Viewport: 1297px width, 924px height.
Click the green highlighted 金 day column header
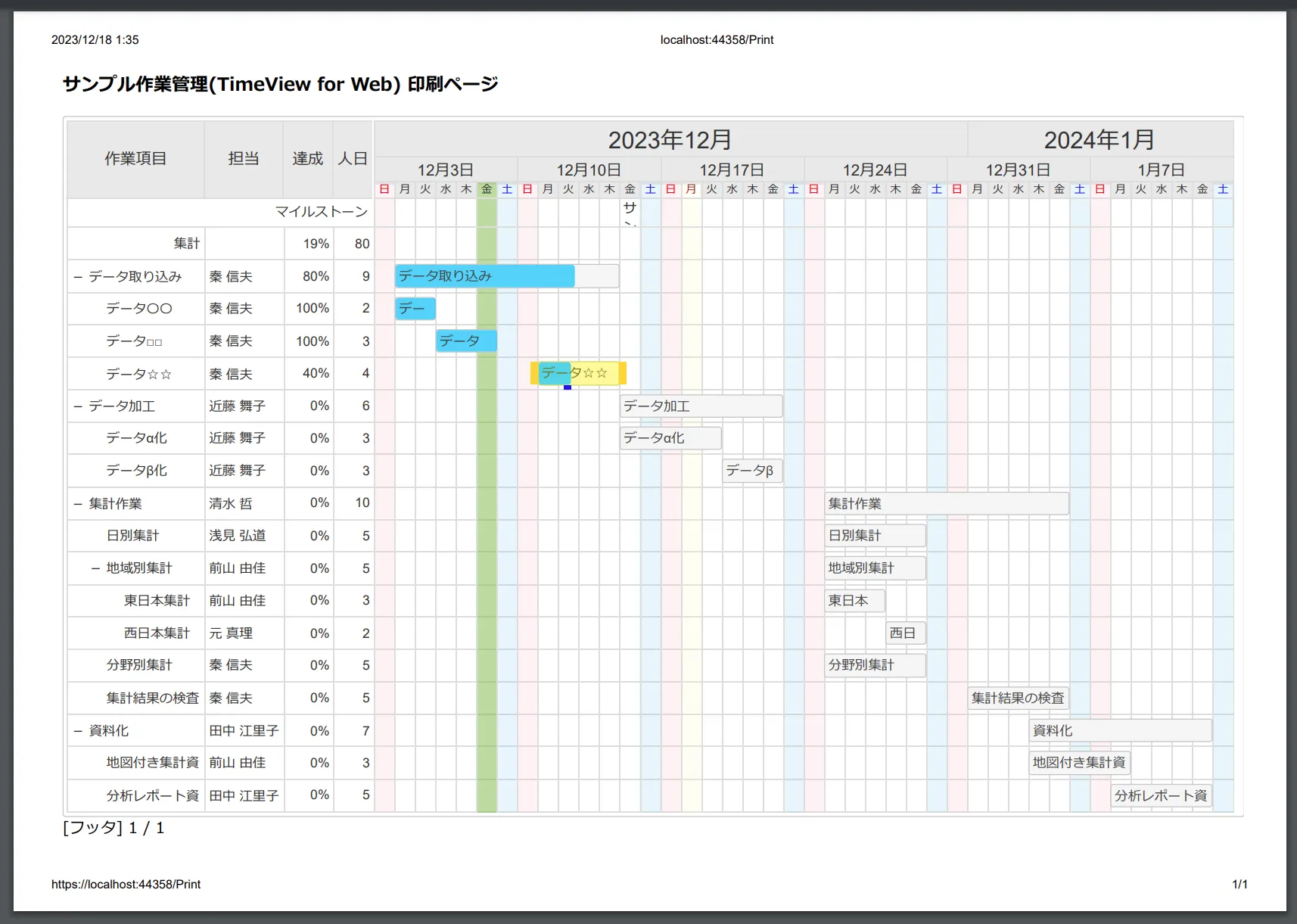coord(487,189)
